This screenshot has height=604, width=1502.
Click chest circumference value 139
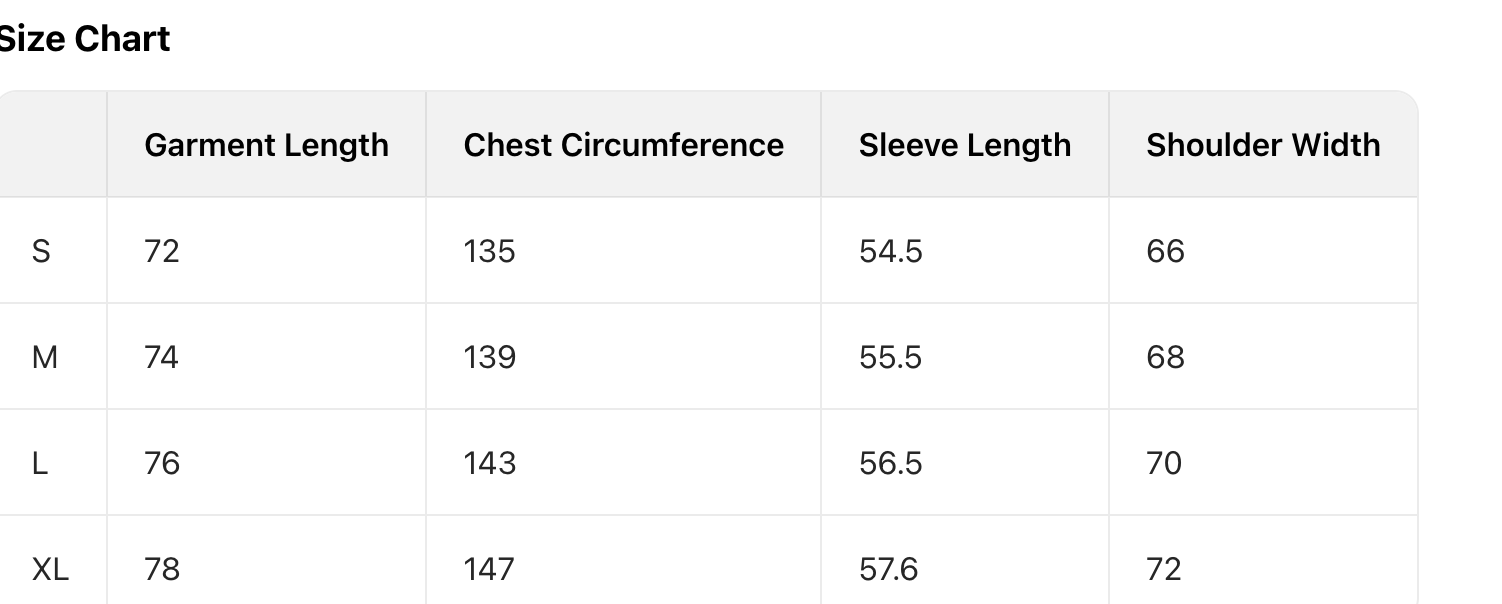(x=489, y=357)
